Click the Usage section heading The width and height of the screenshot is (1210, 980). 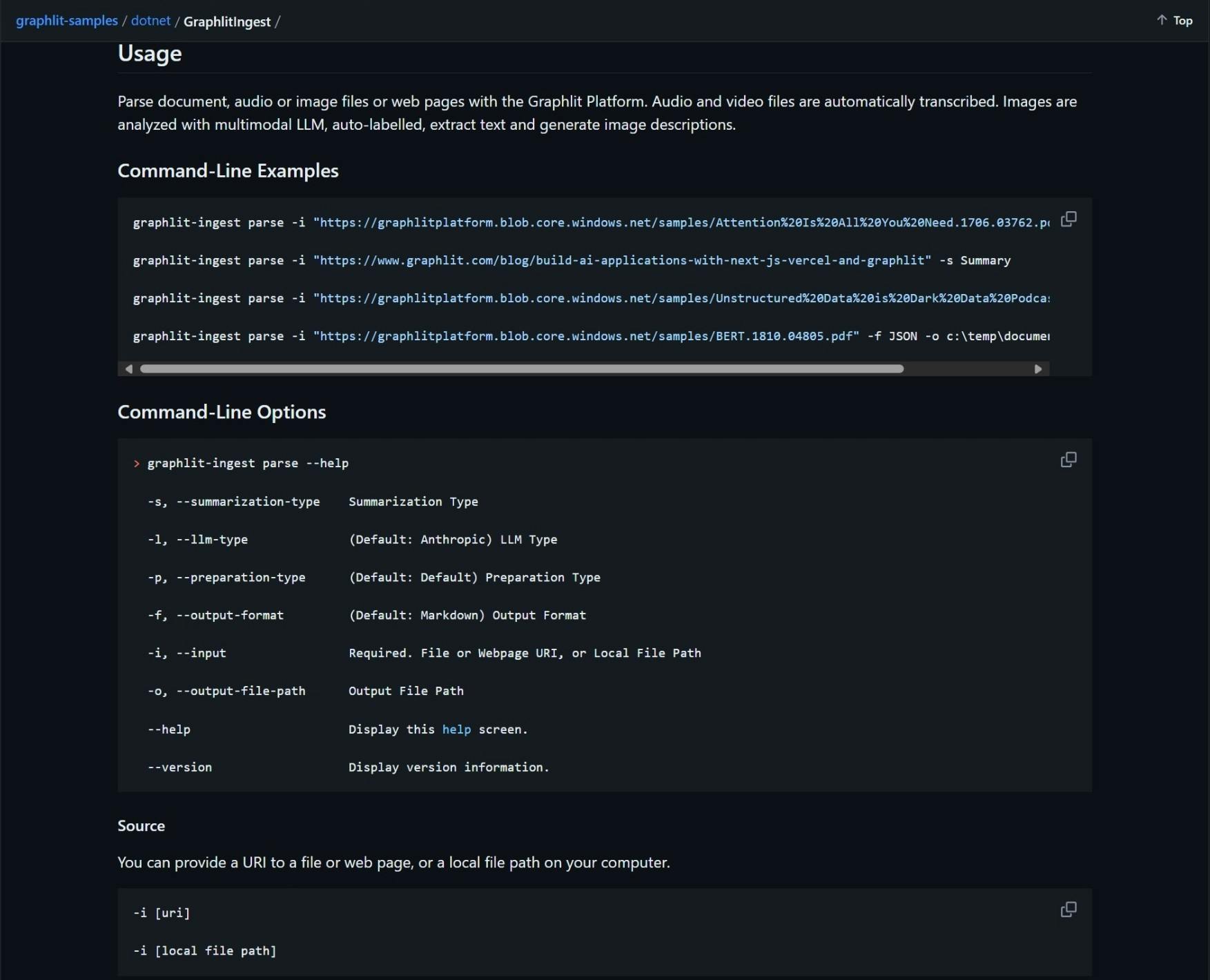coord(150,53)
